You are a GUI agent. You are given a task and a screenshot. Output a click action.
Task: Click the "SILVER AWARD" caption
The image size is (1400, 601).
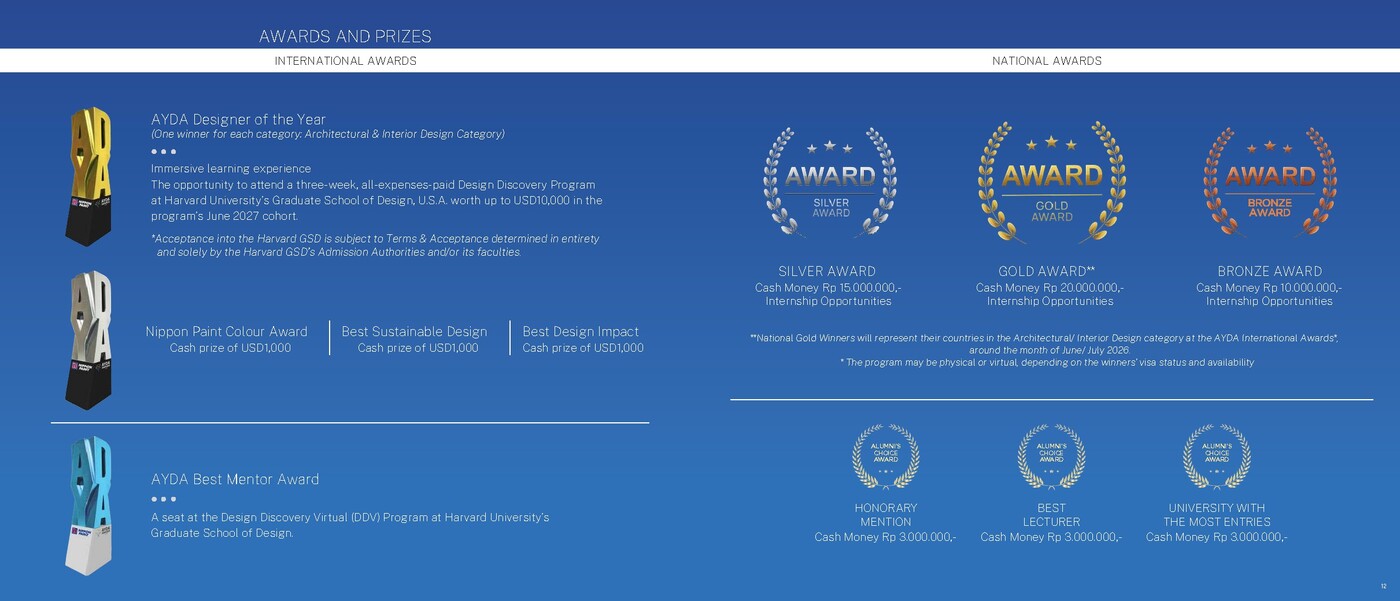click(x=827, y=271)
